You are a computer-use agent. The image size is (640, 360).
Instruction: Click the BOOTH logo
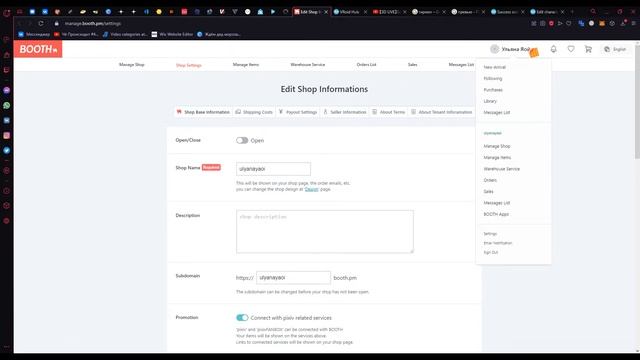[38, 49]
